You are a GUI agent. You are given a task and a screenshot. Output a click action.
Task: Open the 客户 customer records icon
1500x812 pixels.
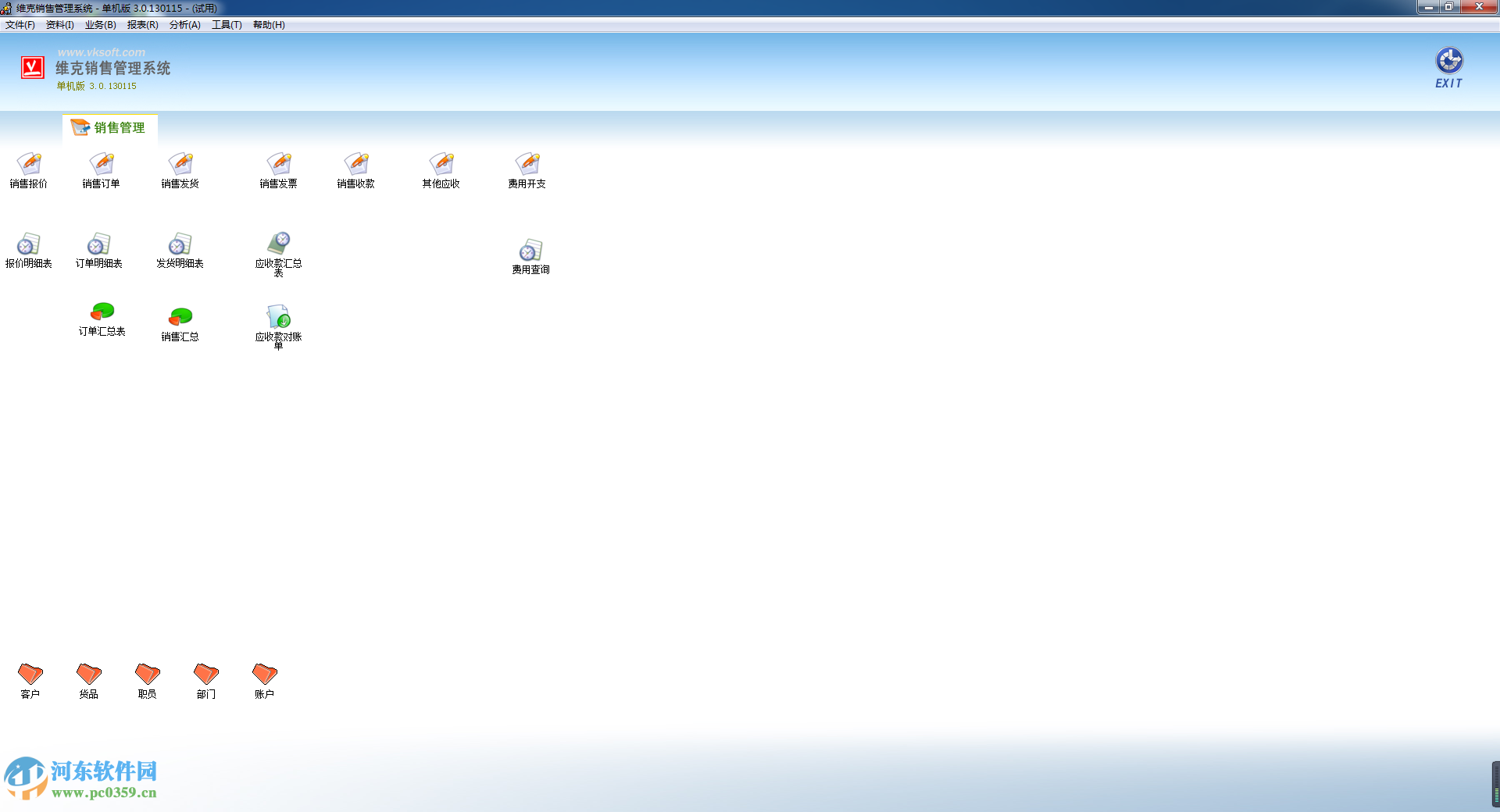click(x=30, y=681)
